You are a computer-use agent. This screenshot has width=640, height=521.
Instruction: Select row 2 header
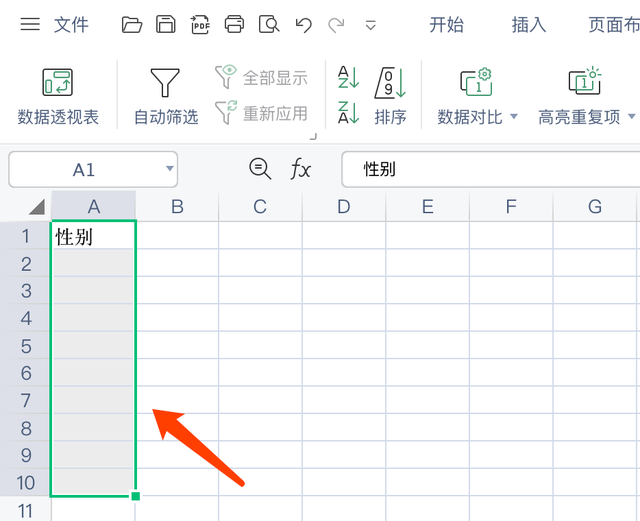[26, 263]
